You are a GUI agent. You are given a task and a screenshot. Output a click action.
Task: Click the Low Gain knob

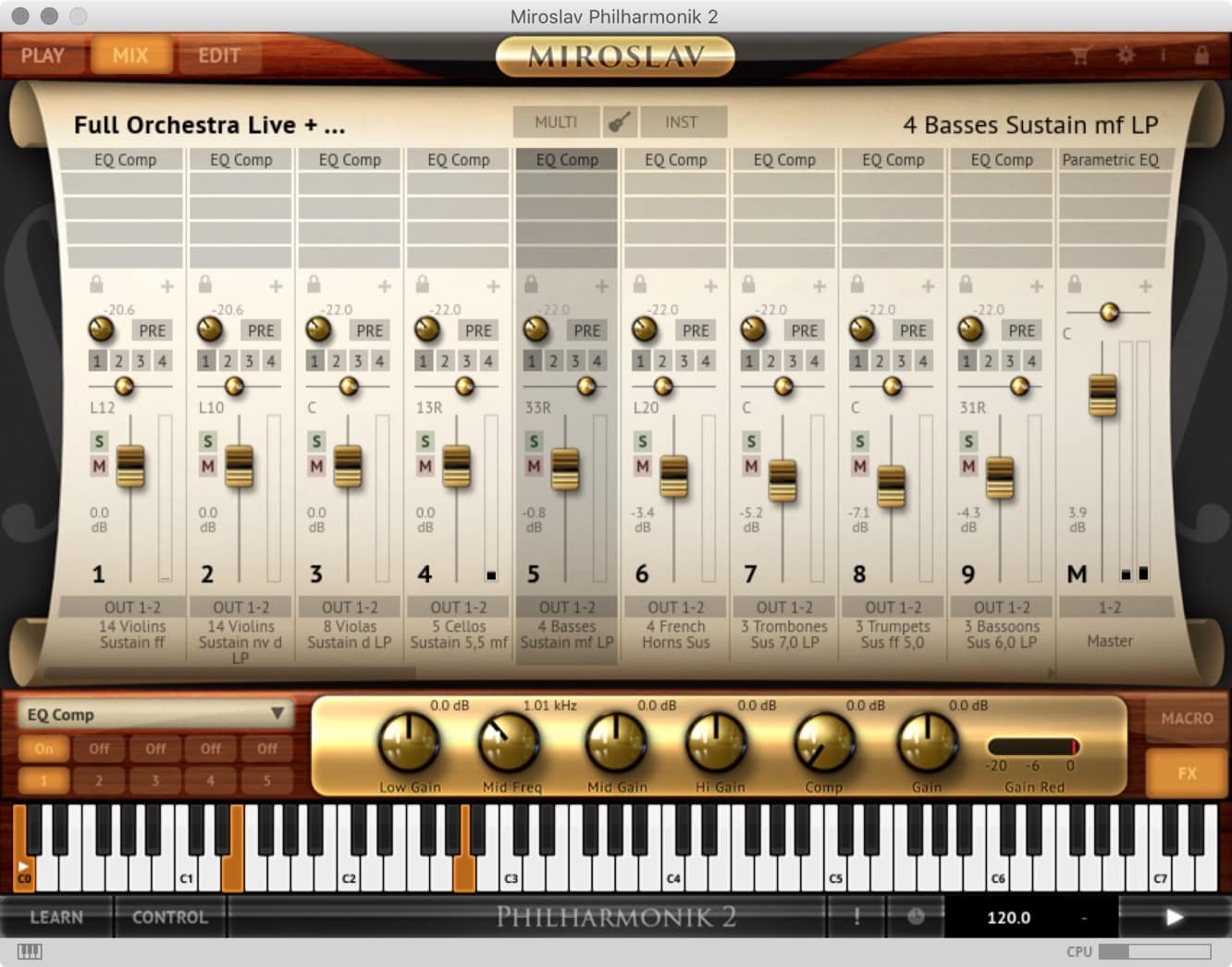click(408, 743)
